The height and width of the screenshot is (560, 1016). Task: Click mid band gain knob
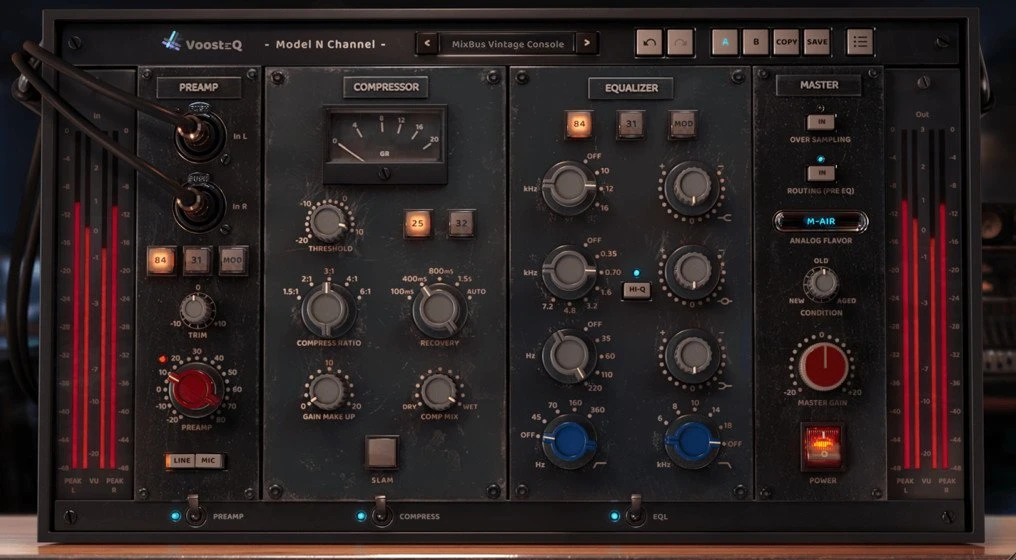pos(692,271)
